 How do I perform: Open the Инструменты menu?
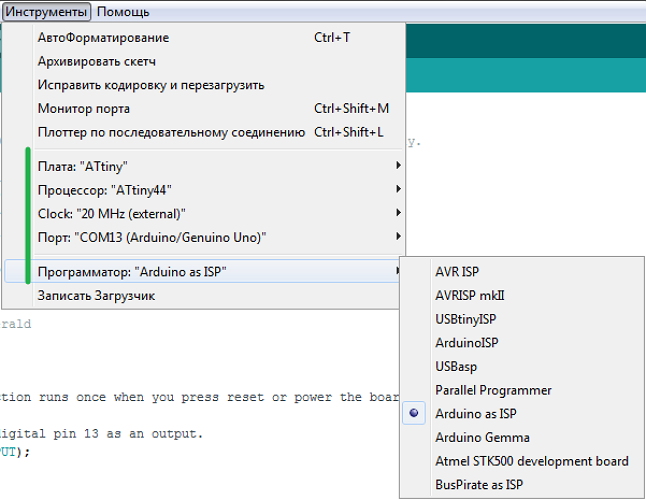47,12
